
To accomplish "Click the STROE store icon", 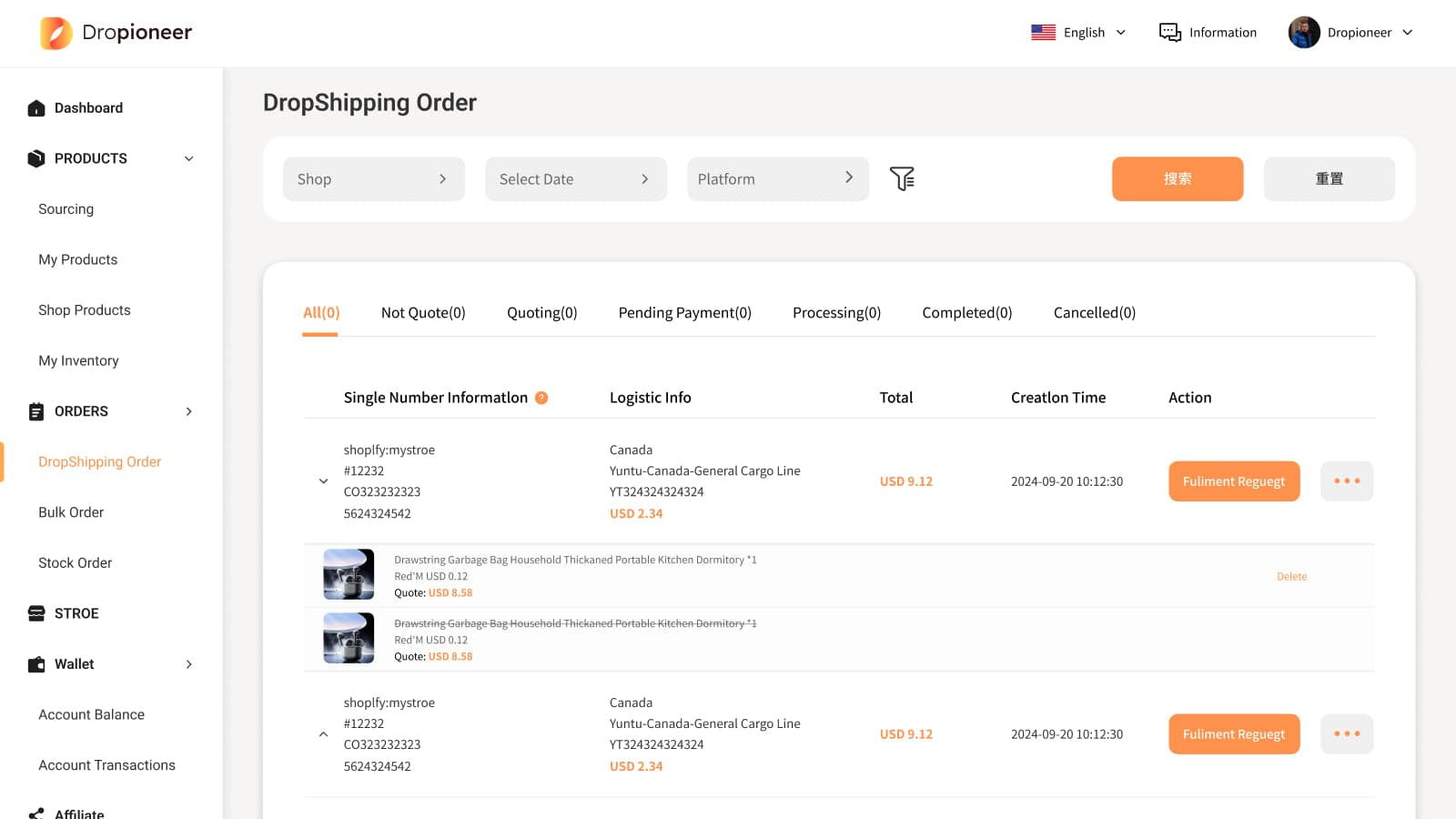I will [36, 613].
